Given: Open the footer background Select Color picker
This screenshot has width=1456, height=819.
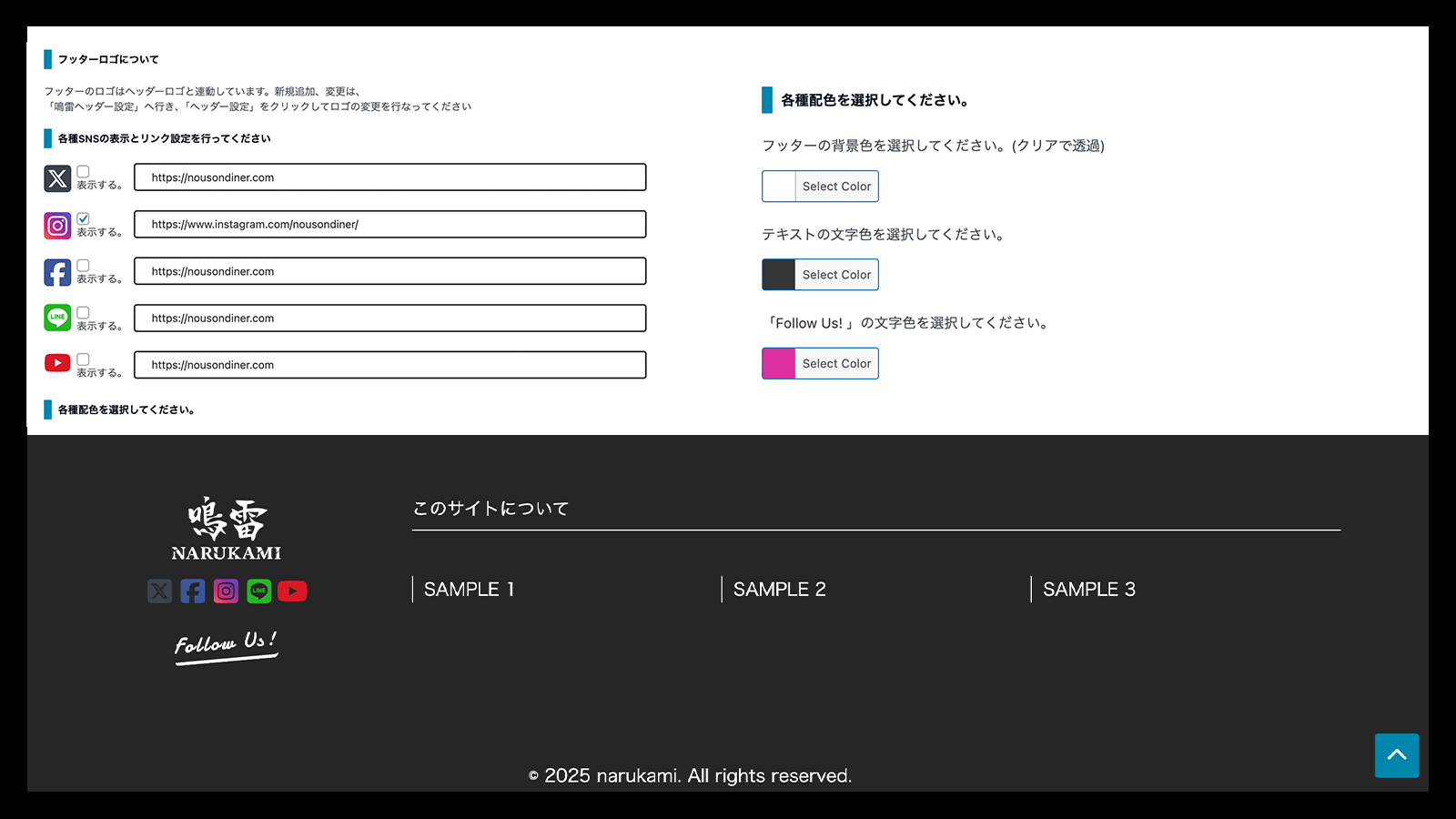Looking at the screenshot, I should pyautogui.click(x=835, y=186).
